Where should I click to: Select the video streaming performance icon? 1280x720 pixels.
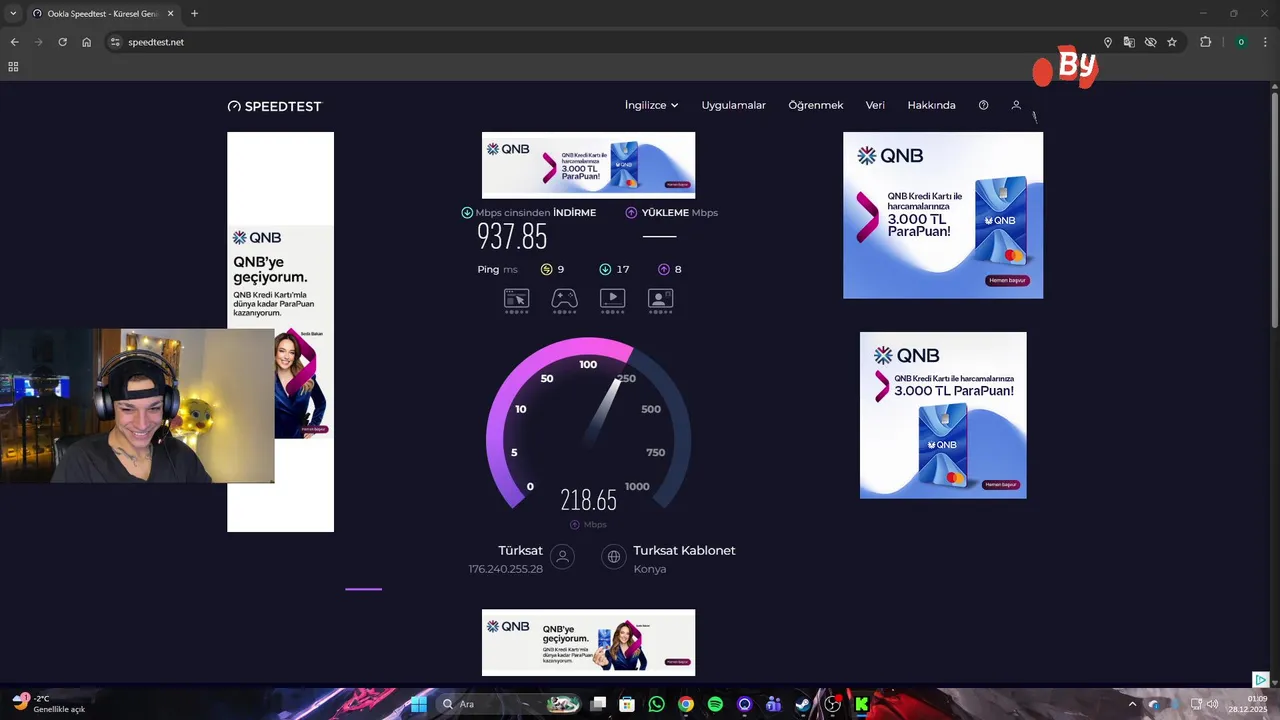click(612, 298)
